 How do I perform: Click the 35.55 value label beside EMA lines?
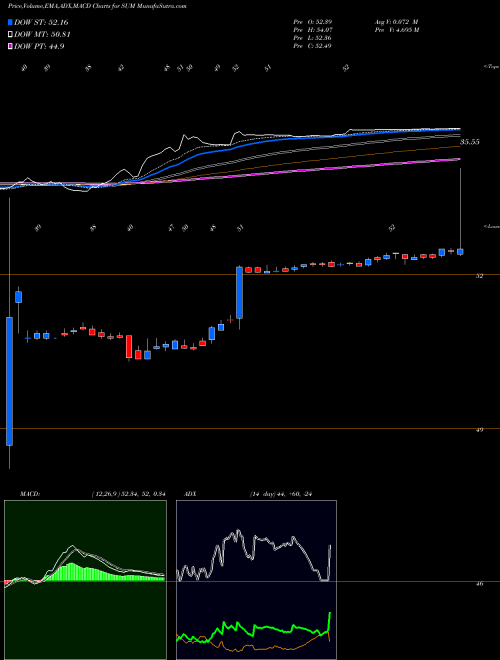(470, 142)
